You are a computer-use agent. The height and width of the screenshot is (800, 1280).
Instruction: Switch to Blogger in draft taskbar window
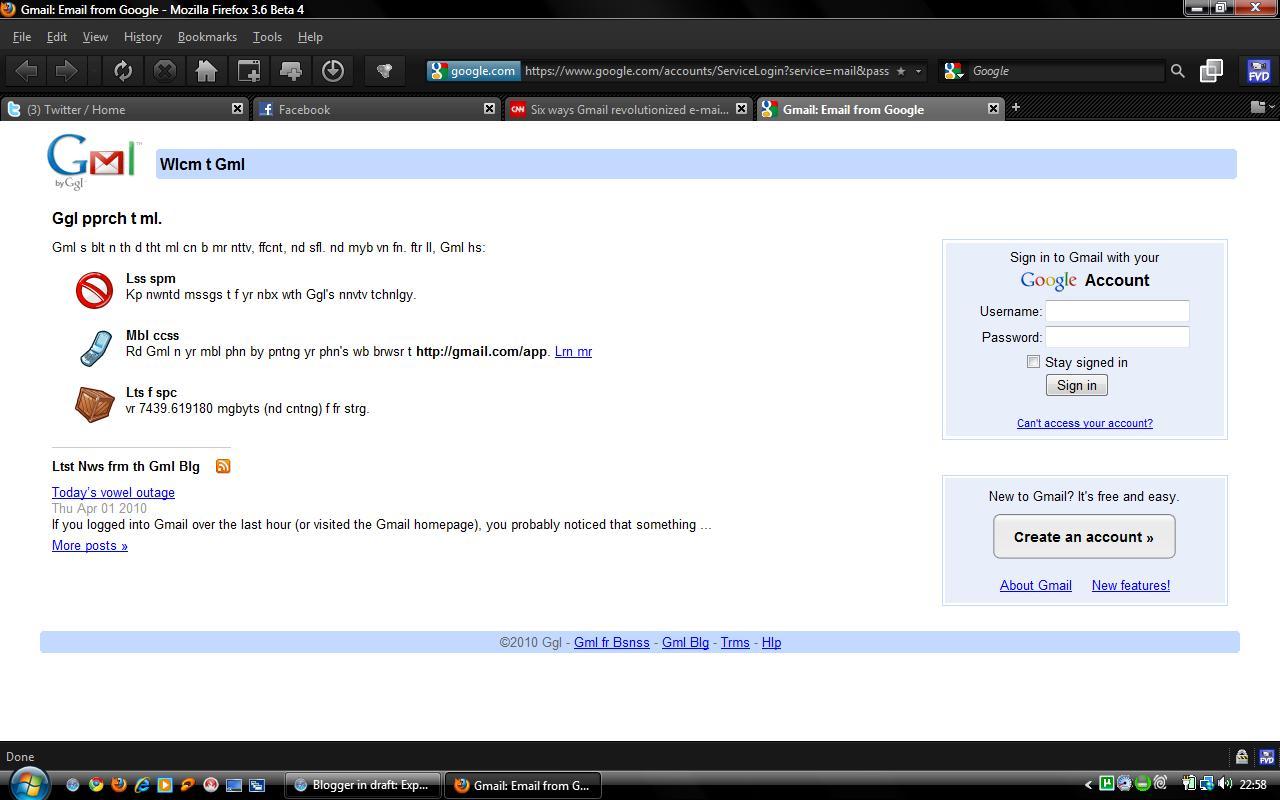pos(363,785)
